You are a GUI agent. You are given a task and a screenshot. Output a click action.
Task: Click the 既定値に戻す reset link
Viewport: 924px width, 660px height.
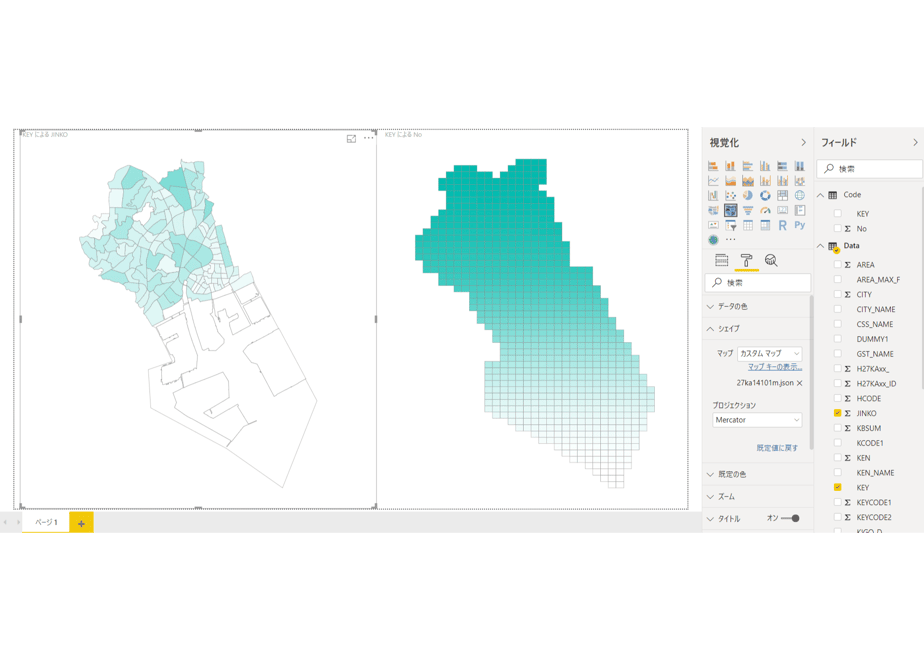[777, 448]
